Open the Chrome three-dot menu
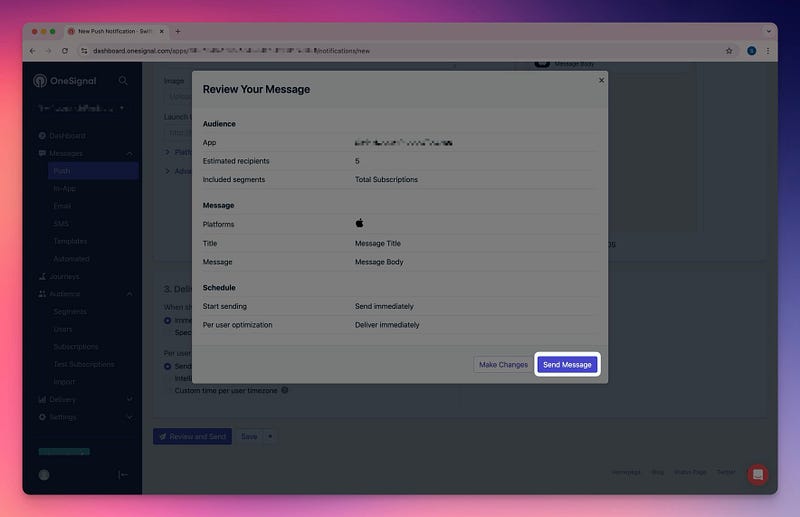800x517 pixels. [x=767, y=51]
